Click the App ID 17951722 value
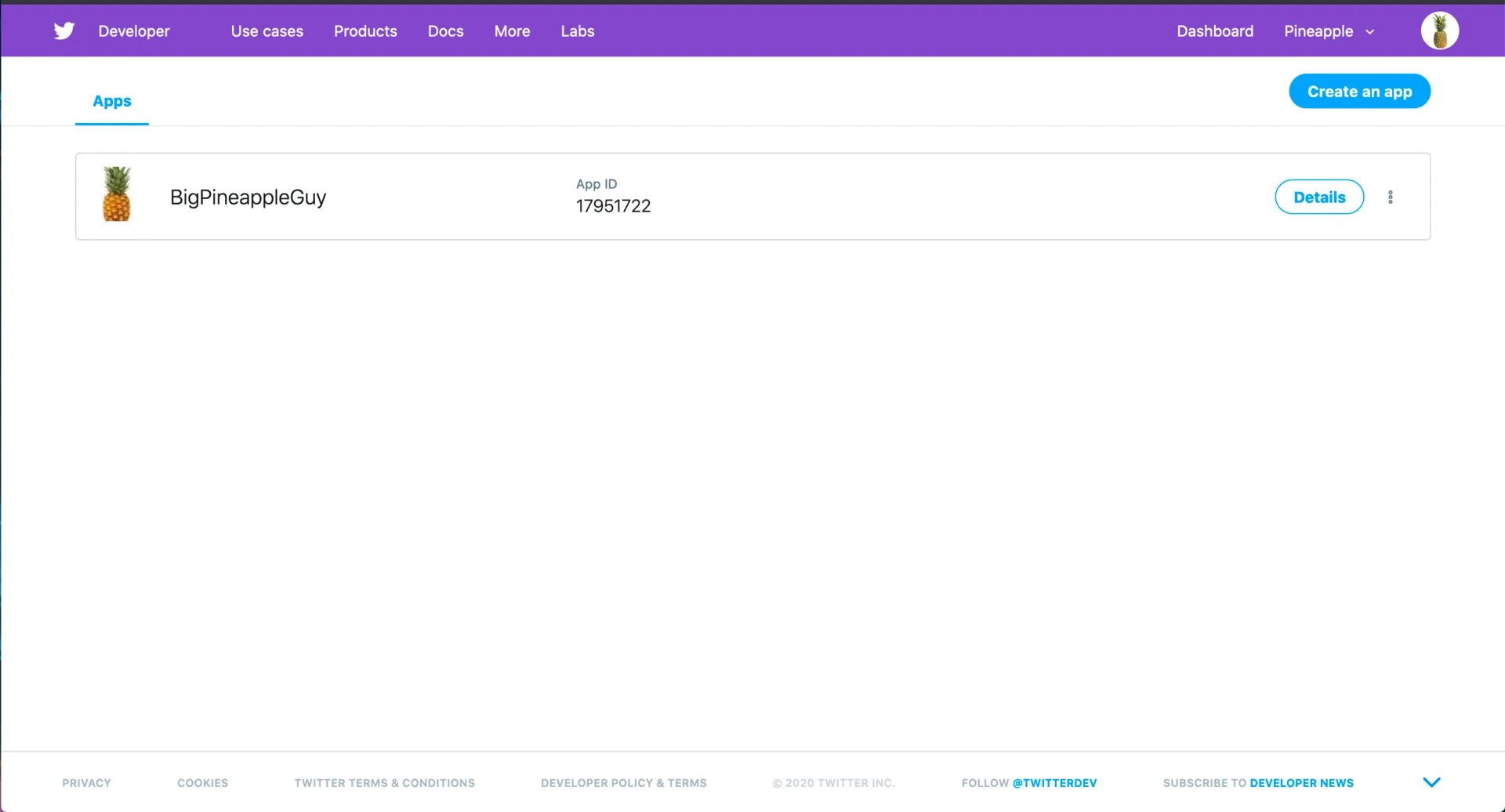 pos(613,205)
